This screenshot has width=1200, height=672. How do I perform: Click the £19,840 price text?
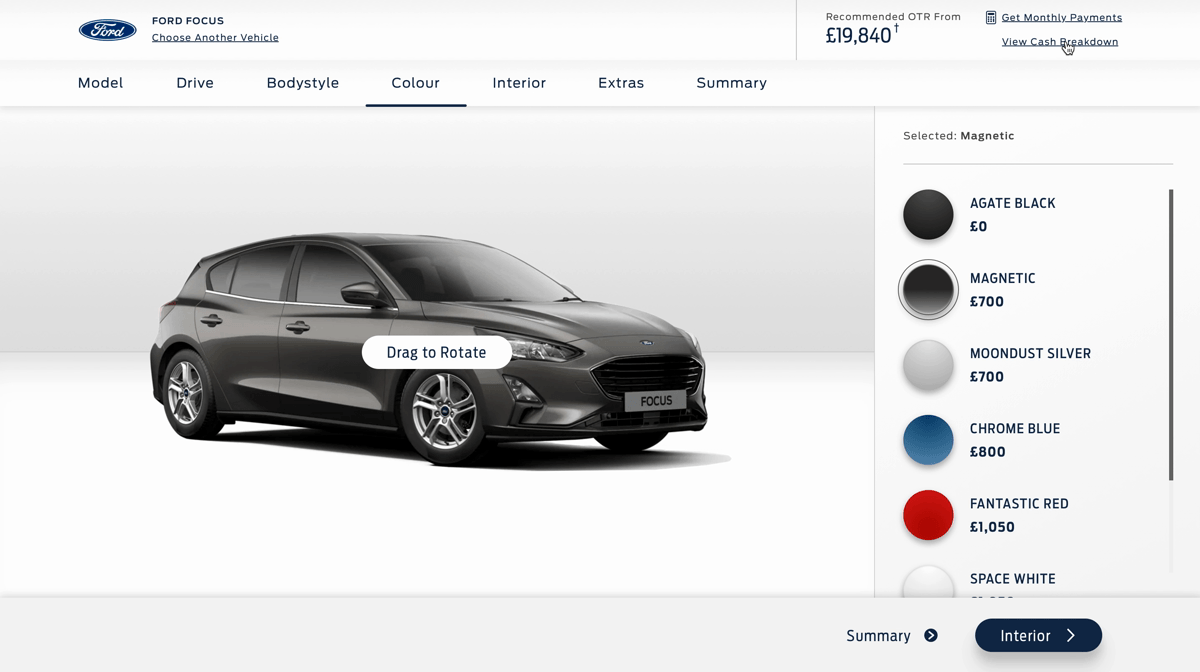click(858, 36)
